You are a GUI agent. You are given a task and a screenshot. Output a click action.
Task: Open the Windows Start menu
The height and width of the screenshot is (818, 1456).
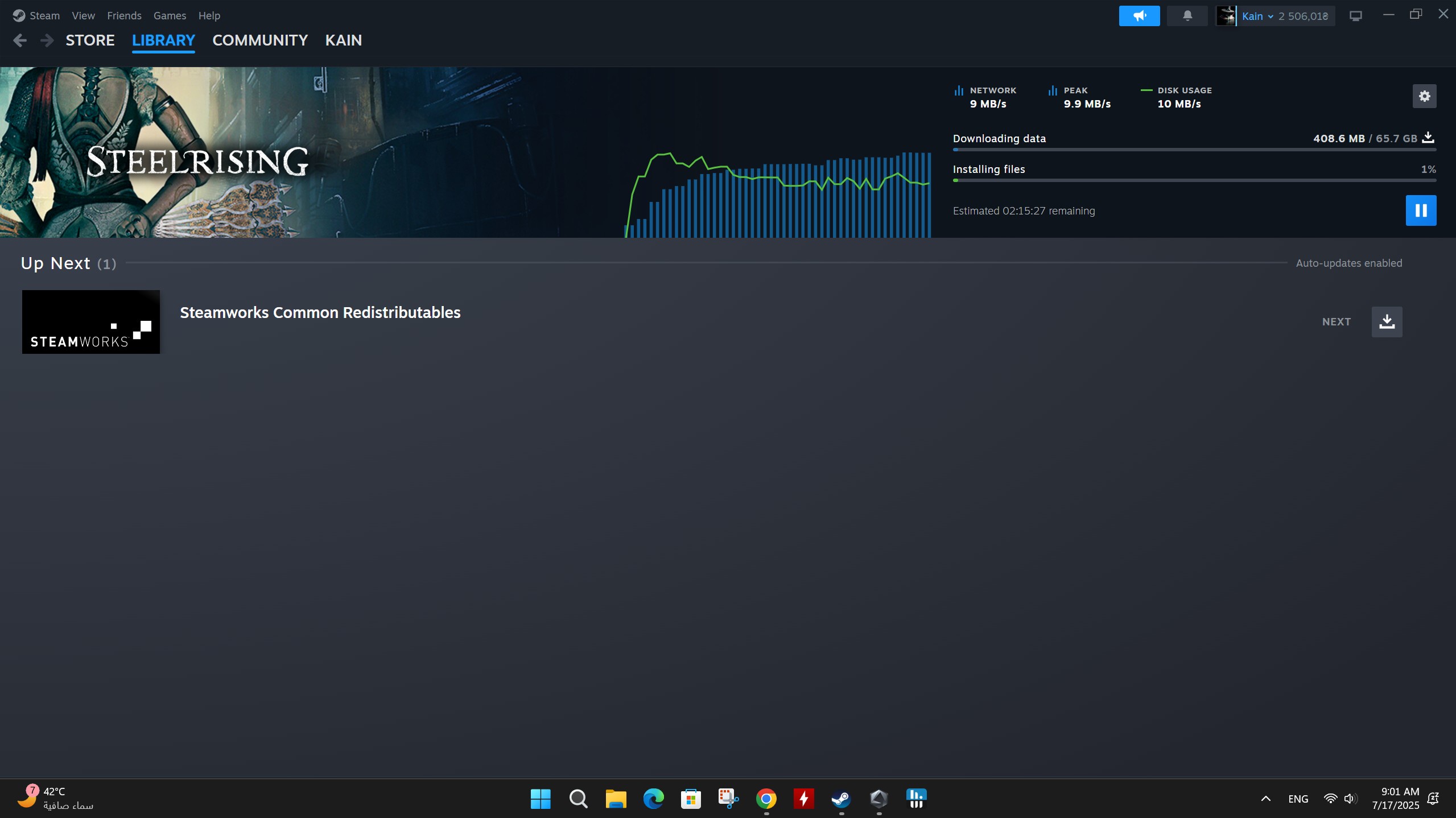point(541,799)
